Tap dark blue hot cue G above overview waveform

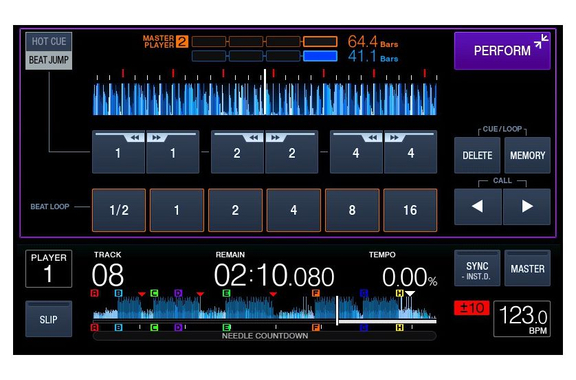point(364,293)
